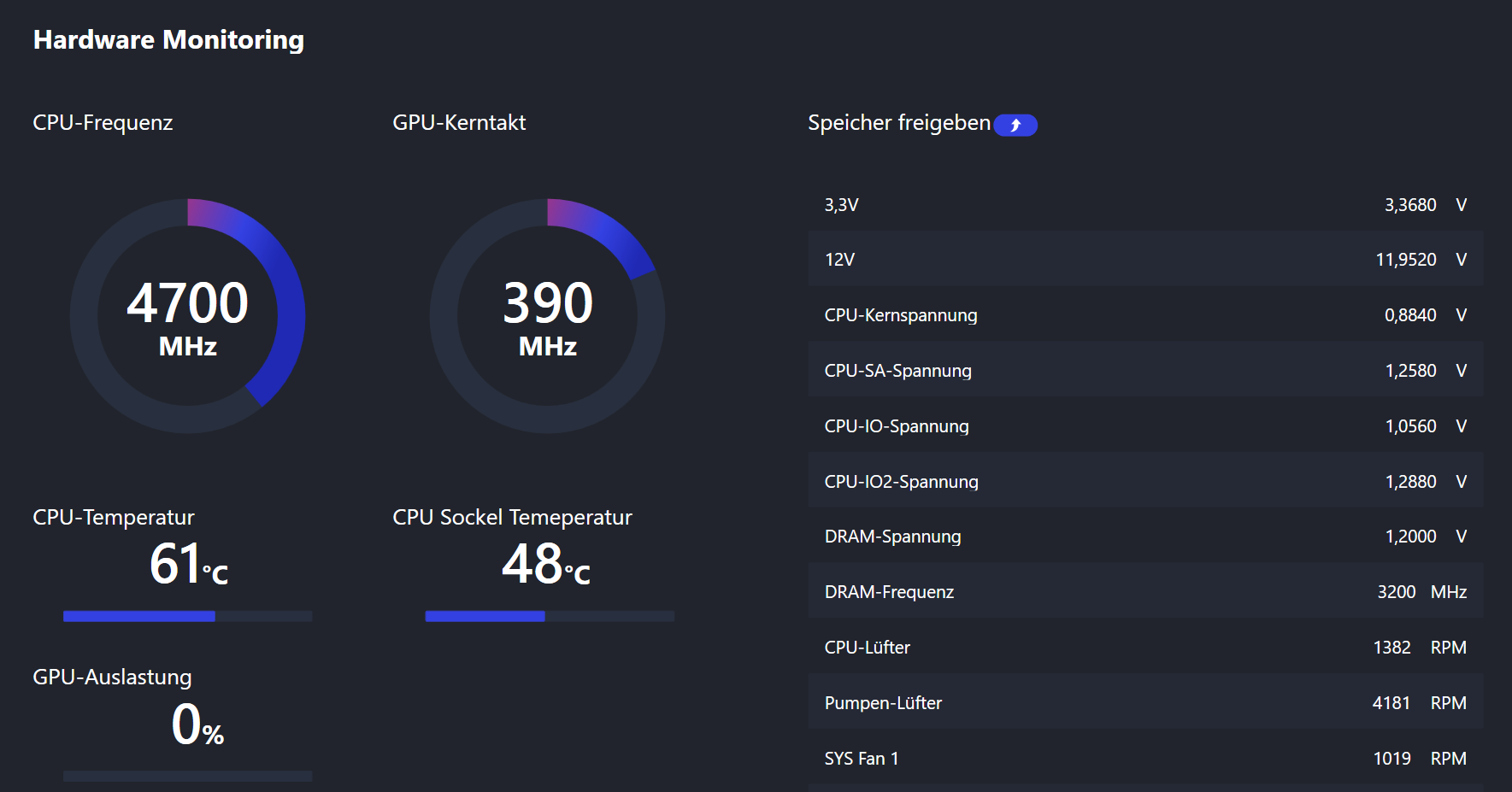This screenshot has height=792, width=1512.
Task: Select the CPU-Kernspannung row
Action: coord(1145,315)
